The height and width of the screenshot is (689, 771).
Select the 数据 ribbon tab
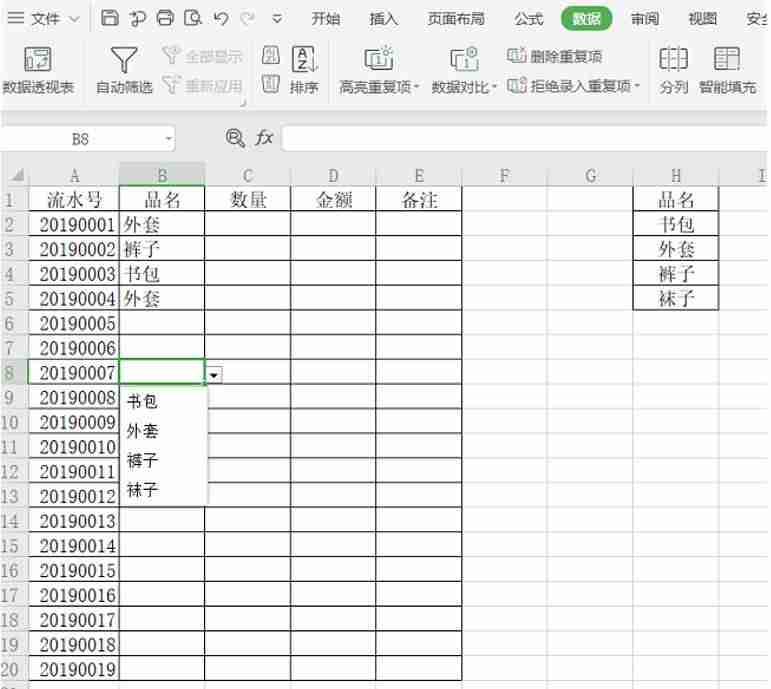point(586,19)
